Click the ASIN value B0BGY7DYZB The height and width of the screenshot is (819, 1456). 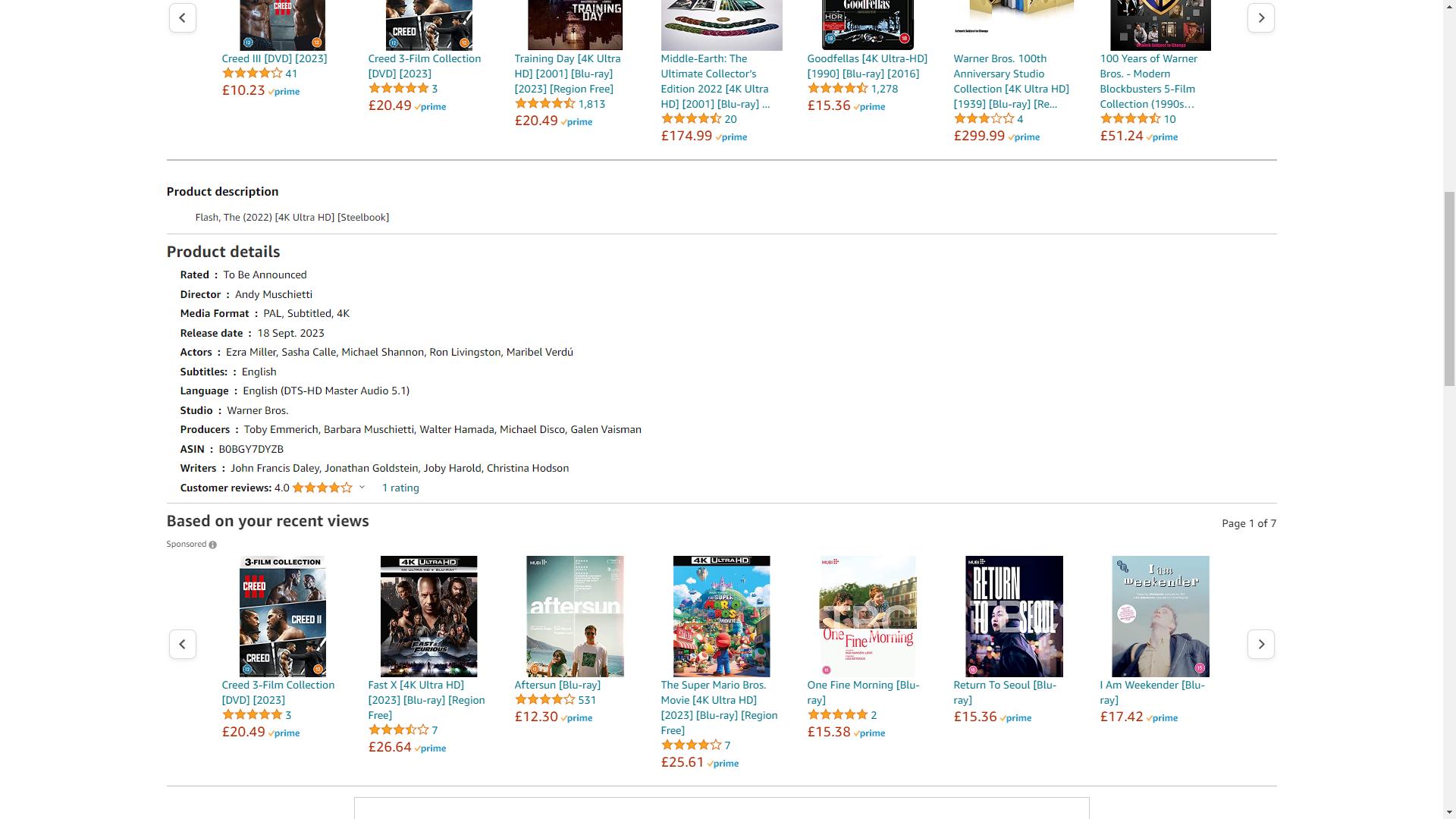click(x=251, y=449)
